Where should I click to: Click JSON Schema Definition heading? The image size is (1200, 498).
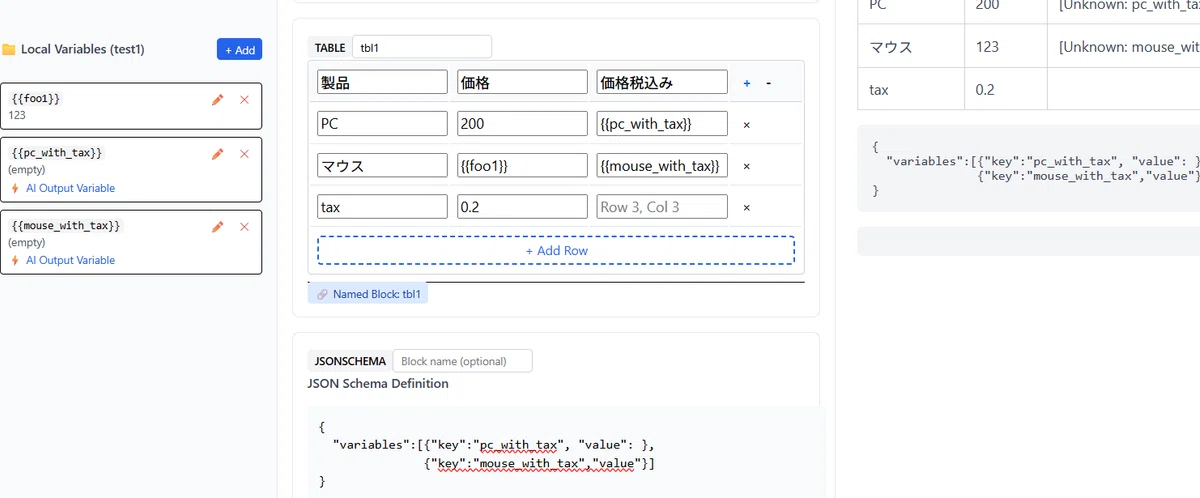click(378, 383)
